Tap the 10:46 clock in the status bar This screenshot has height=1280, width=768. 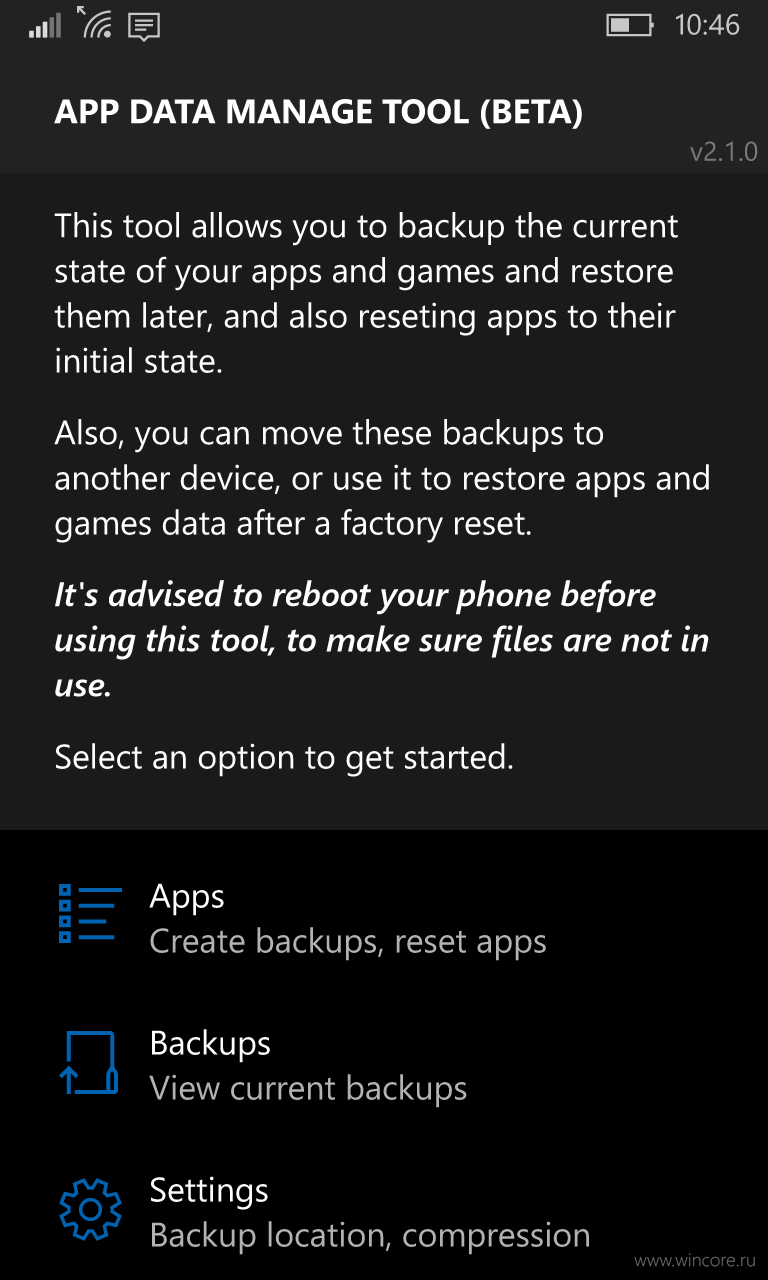click(x=707, y=25)
